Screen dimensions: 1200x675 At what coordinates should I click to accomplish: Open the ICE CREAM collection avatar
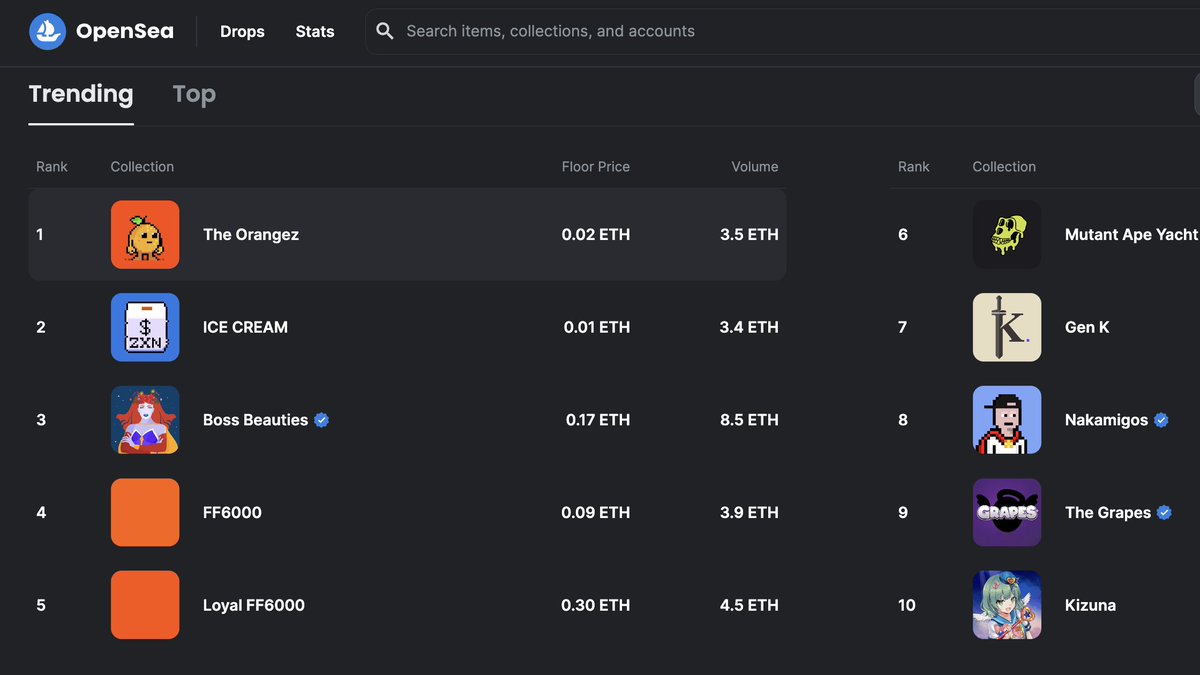tap(145, 327)
